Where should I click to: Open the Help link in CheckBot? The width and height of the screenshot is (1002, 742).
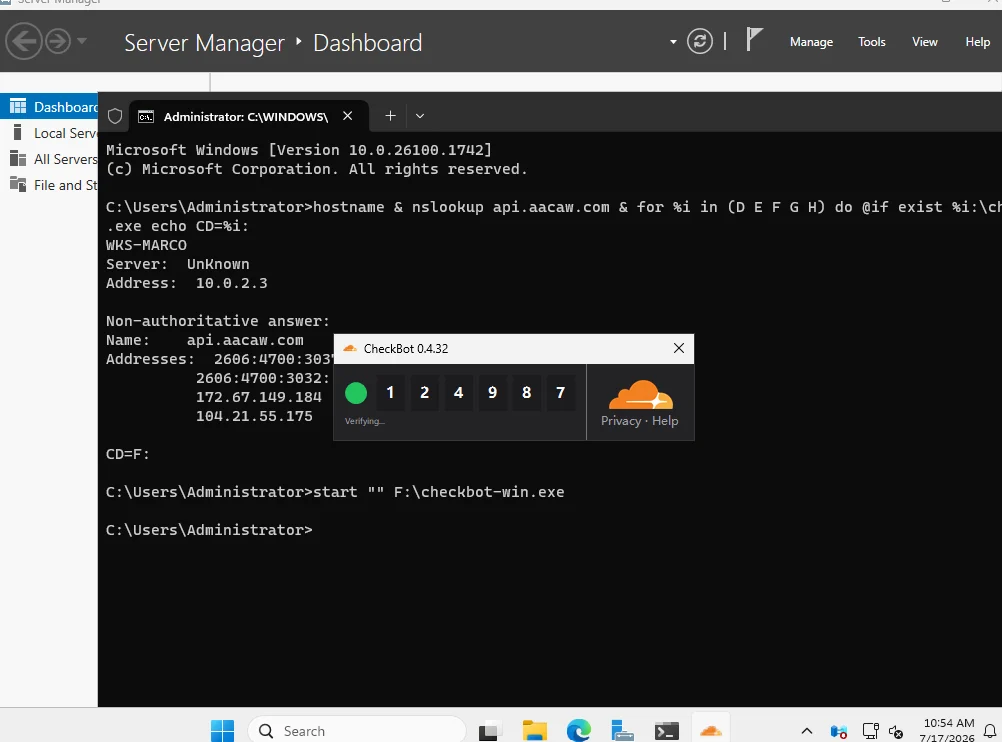665,421
